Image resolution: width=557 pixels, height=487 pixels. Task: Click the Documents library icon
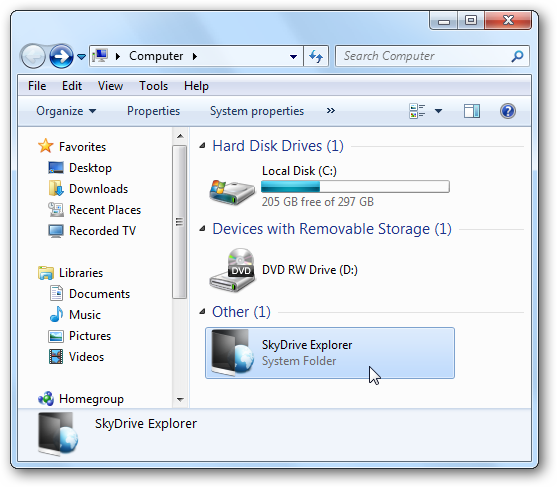click(56, 293)
